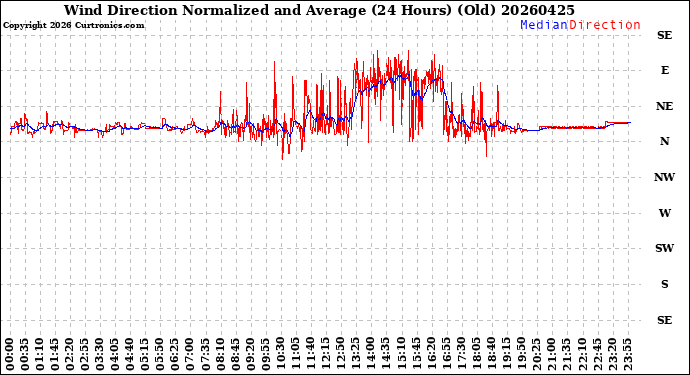Click the '06:25' time label
The width and height of the screenshot is (690, 375).
point(175,354)
